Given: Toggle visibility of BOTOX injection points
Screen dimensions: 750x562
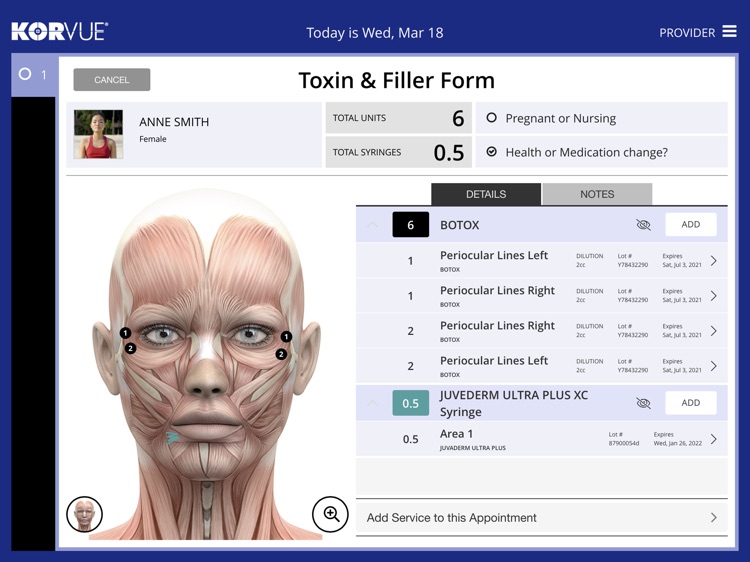Looking at the screenshot, I should (643, 225).
